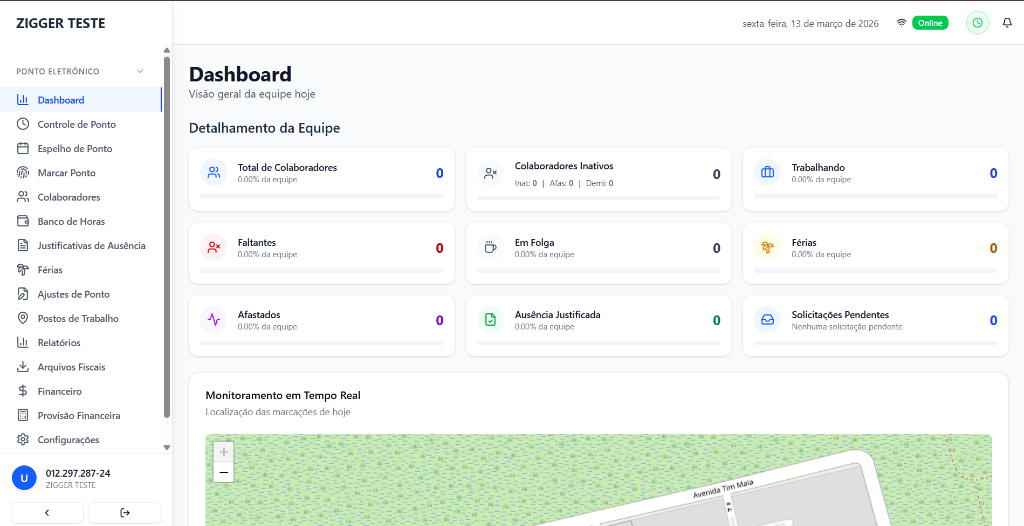The height and width of the screenshot is (526, 1024).
Task: Click the Em Folga card title
Action: [534, 242]
